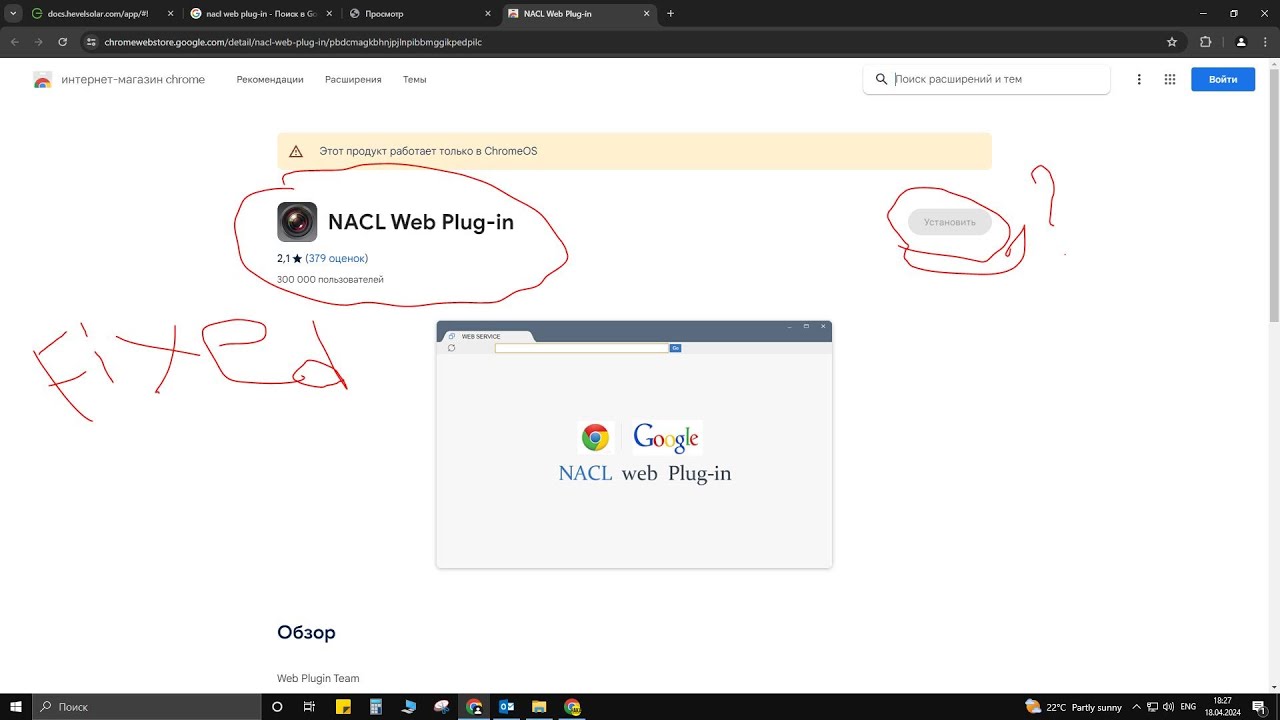Click the blue Войти sign-in button
Screen dimensions: 1280x720
click(1223, 80)
